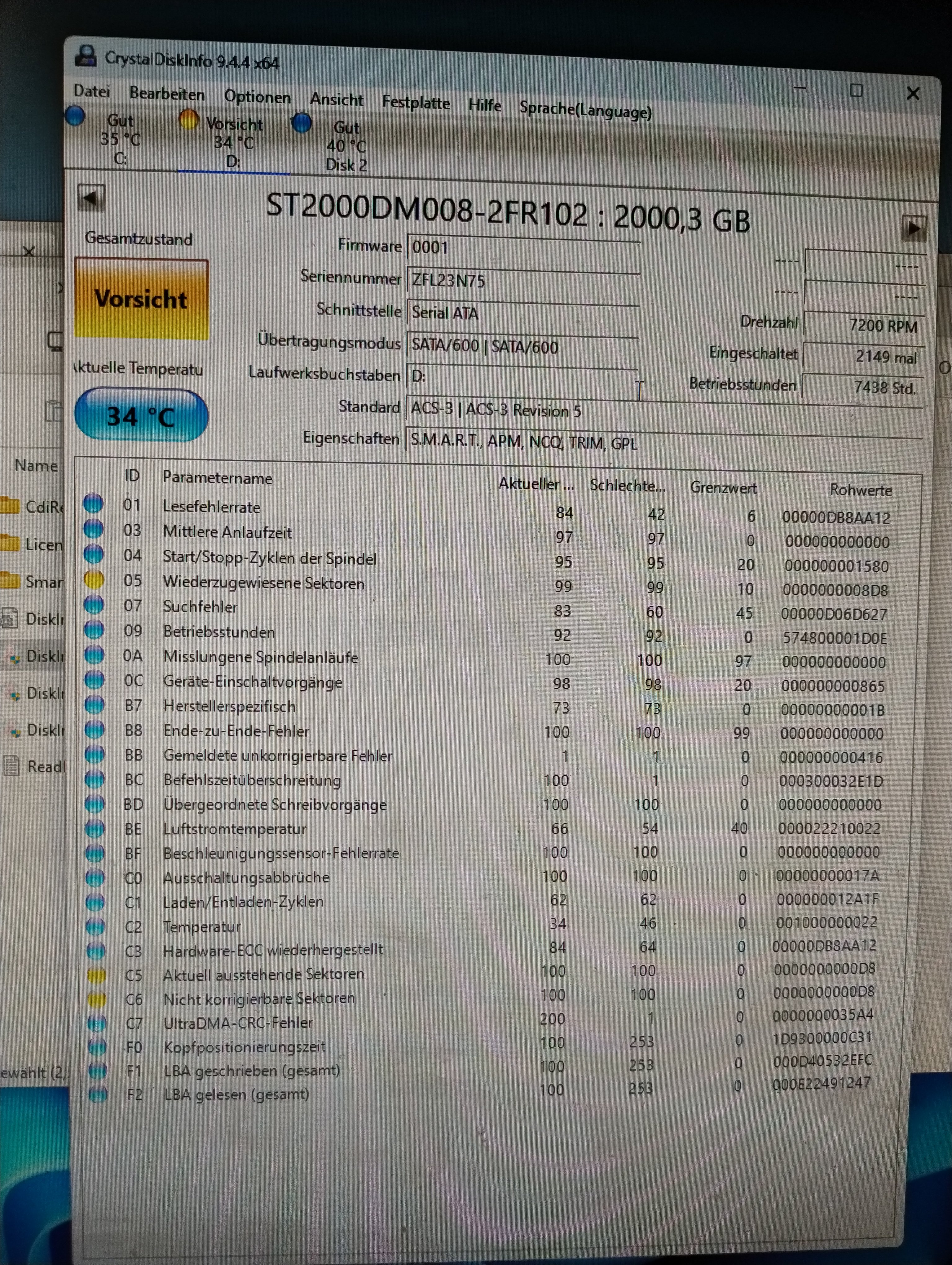Open the Datei menu
Image resolution: width=952 pixels, height=1265 pixels.
(91, 91)
